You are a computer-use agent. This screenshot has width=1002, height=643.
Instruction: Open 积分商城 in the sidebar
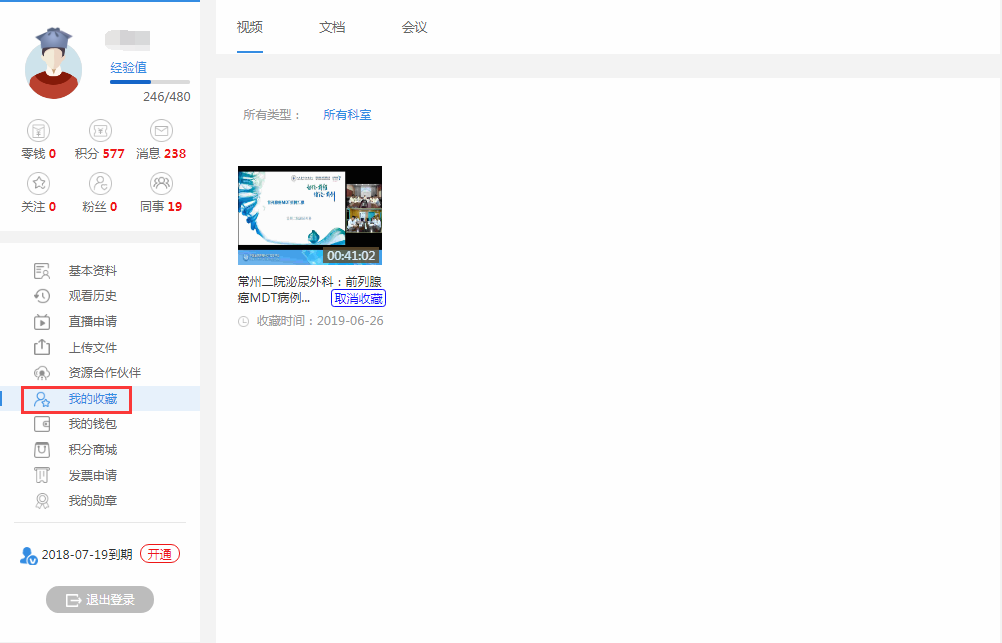coord(93,450)
